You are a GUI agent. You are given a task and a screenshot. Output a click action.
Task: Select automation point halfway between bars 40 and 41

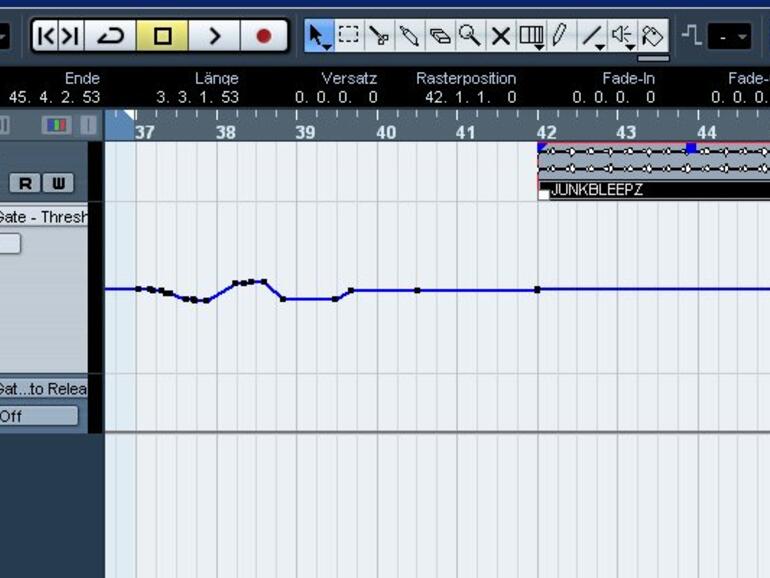[417, 290]
